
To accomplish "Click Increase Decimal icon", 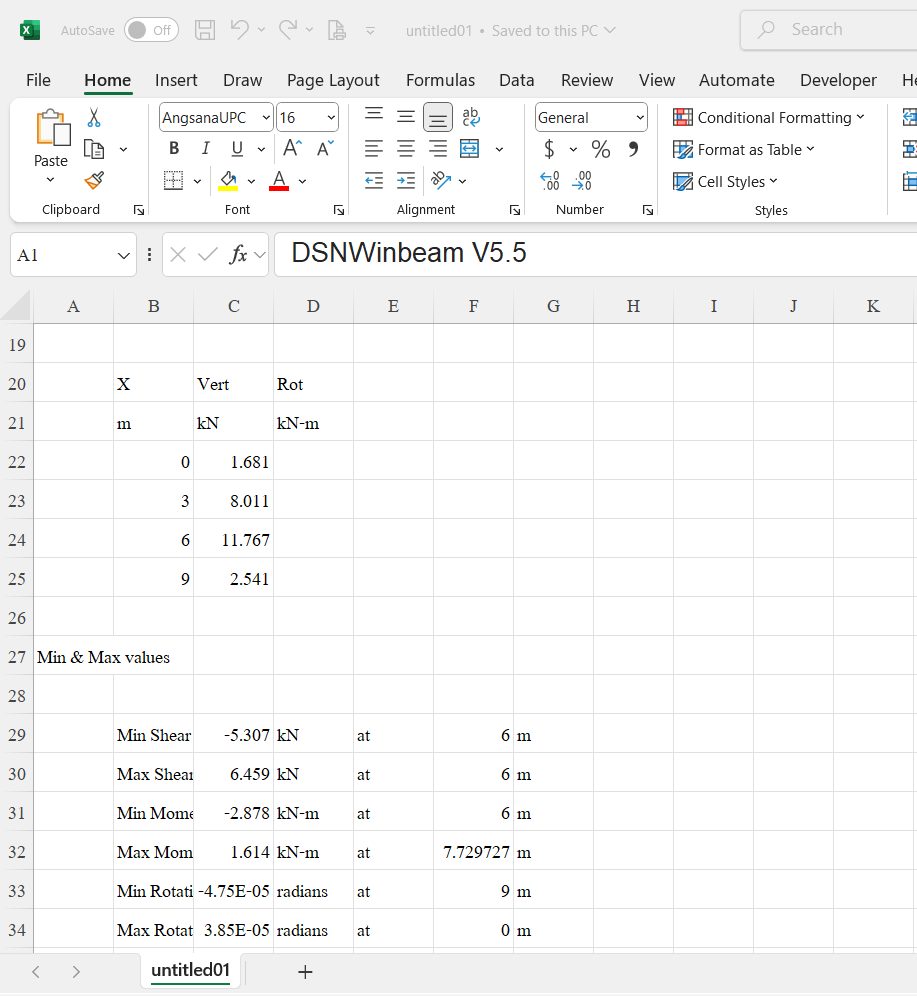I will click(549, 181).
